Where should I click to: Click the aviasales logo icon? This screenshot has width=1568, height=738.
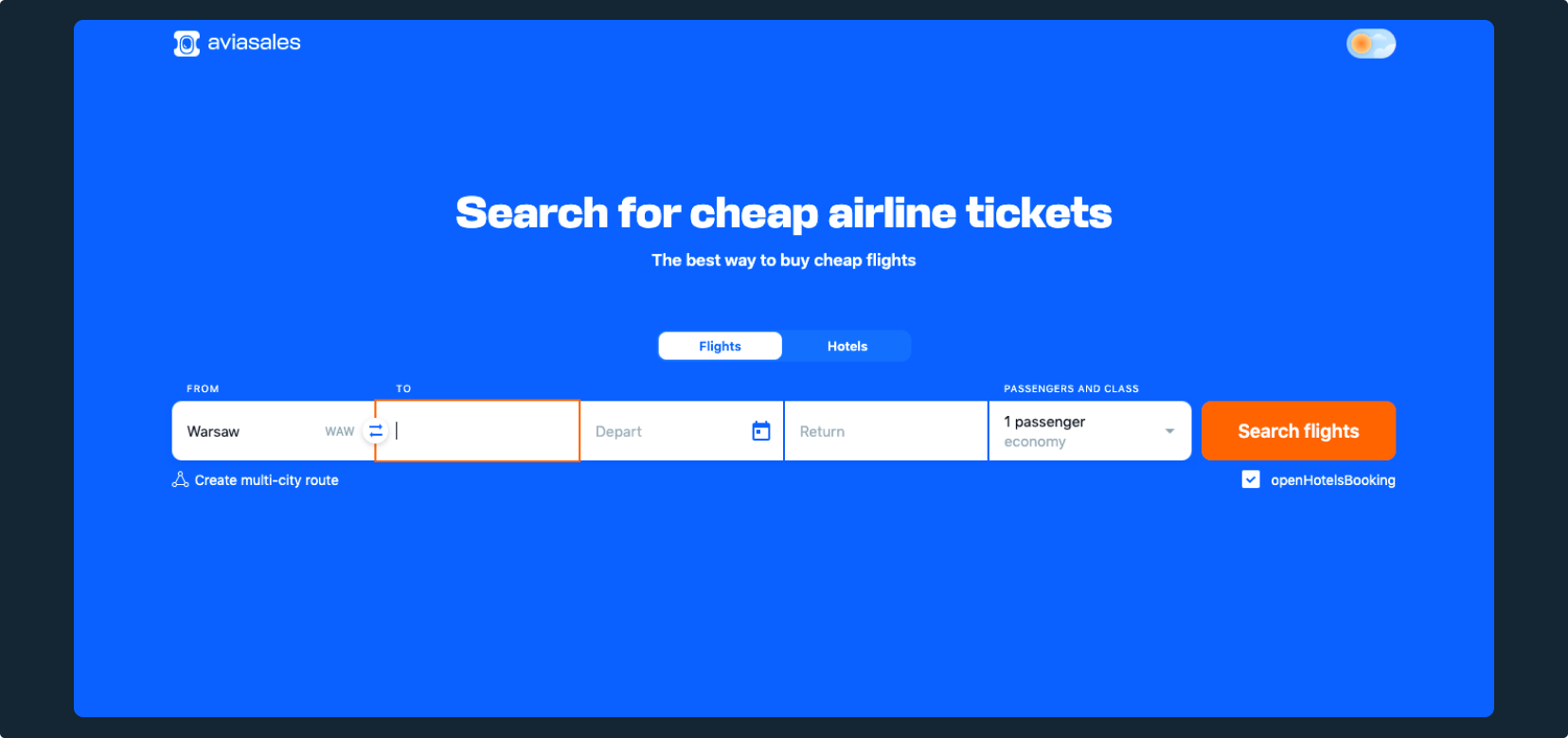187,44
